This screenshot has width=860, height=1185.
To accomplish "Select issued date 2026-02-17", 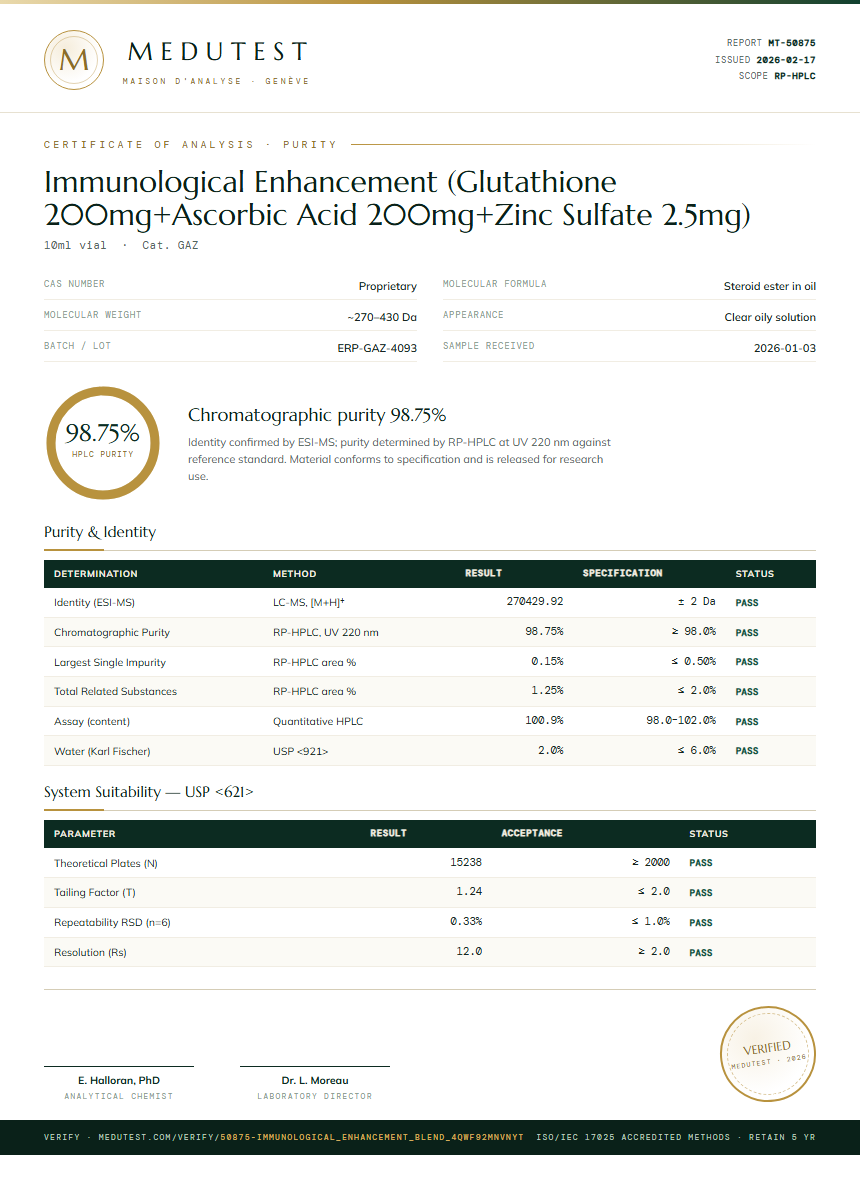I will click(786, 60).
